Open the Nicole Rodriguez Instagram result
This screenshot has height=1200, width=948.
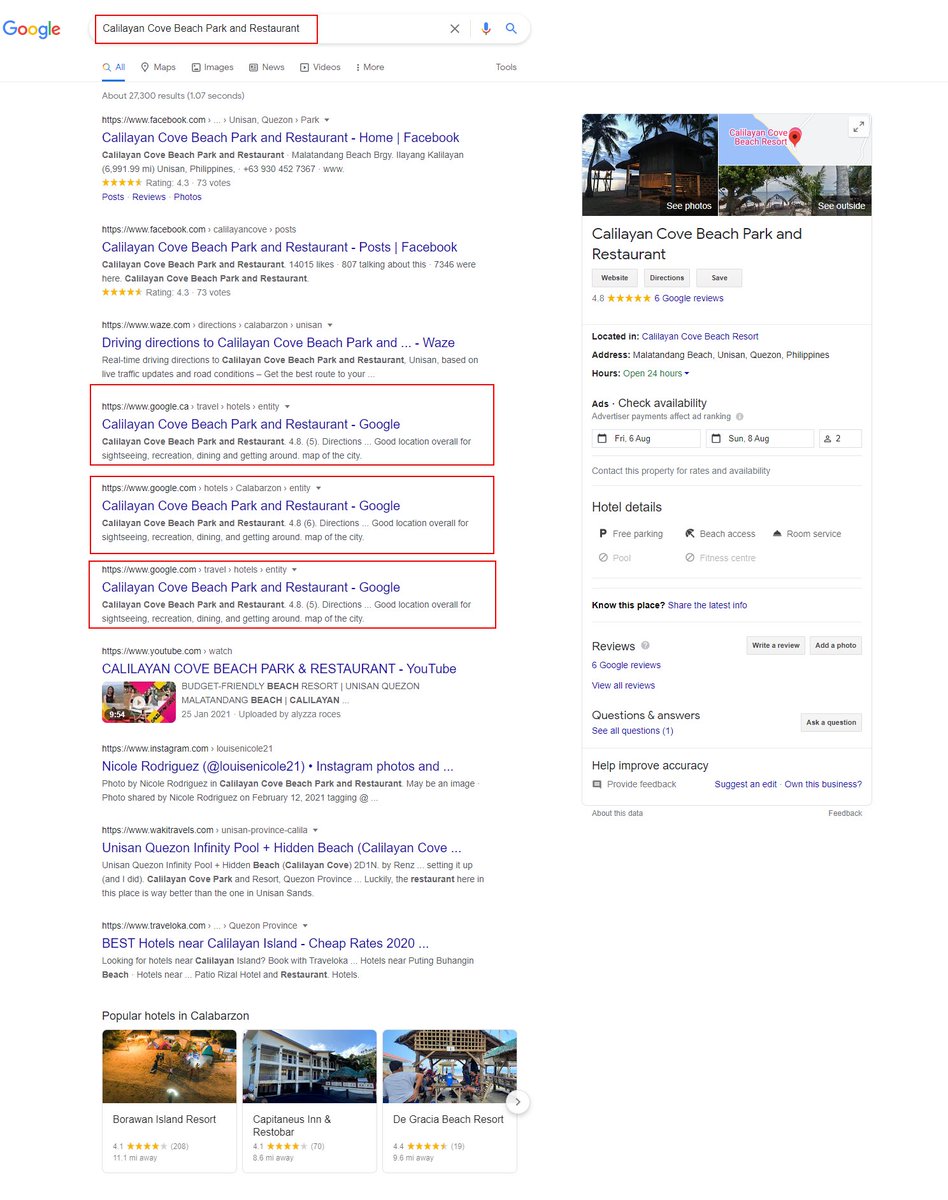click(278, 766)
